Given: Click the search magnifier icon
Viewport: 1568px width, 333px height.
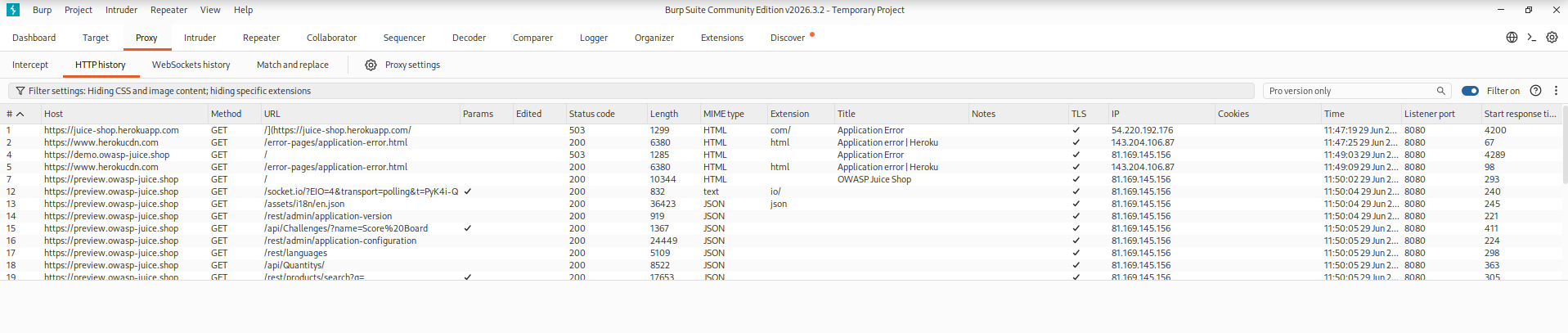Looking at the screenshot, I should [x=1441, y=91].
